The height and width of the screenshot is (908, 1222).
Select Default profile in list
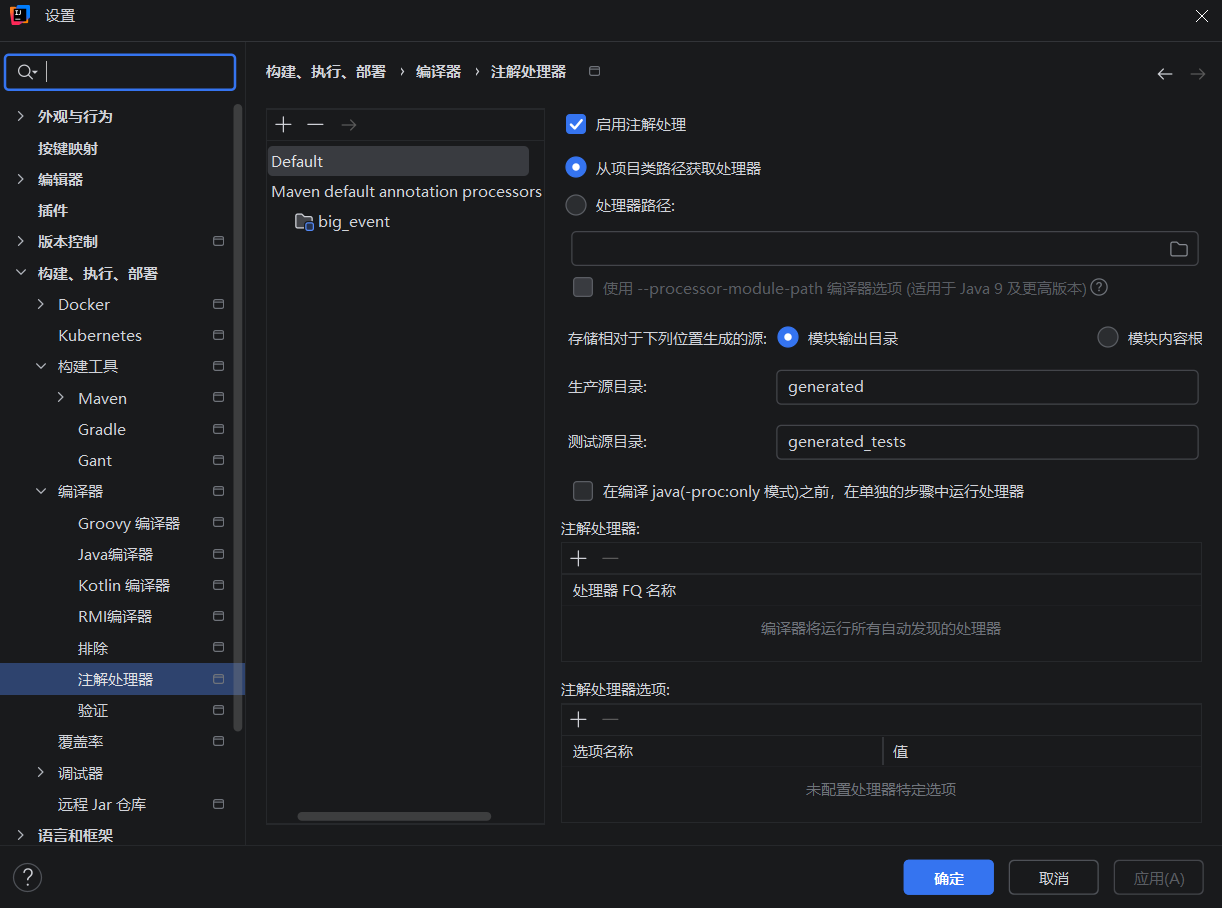tap(398, 161)
